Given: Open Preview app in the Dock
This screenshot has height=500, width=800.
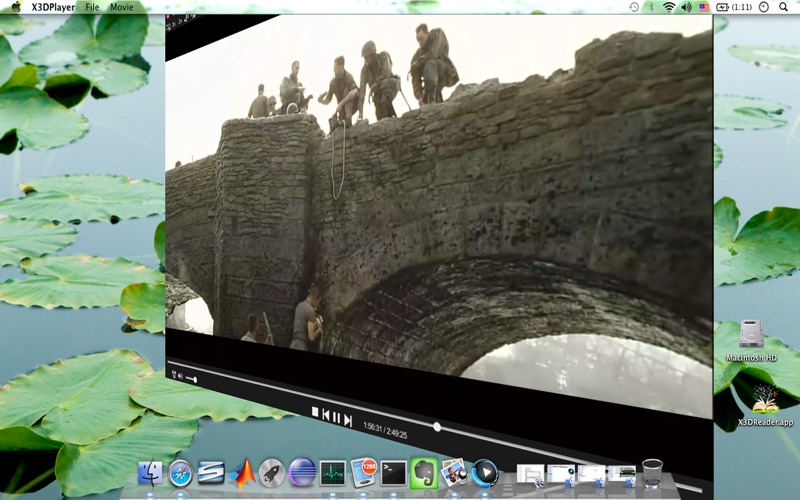Looking at the screenshot, I should pos(454,472).
